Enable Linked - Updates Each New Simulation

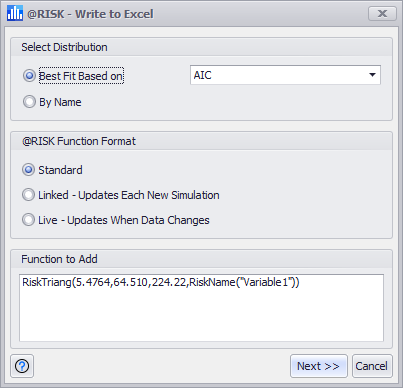click(28, 195)
